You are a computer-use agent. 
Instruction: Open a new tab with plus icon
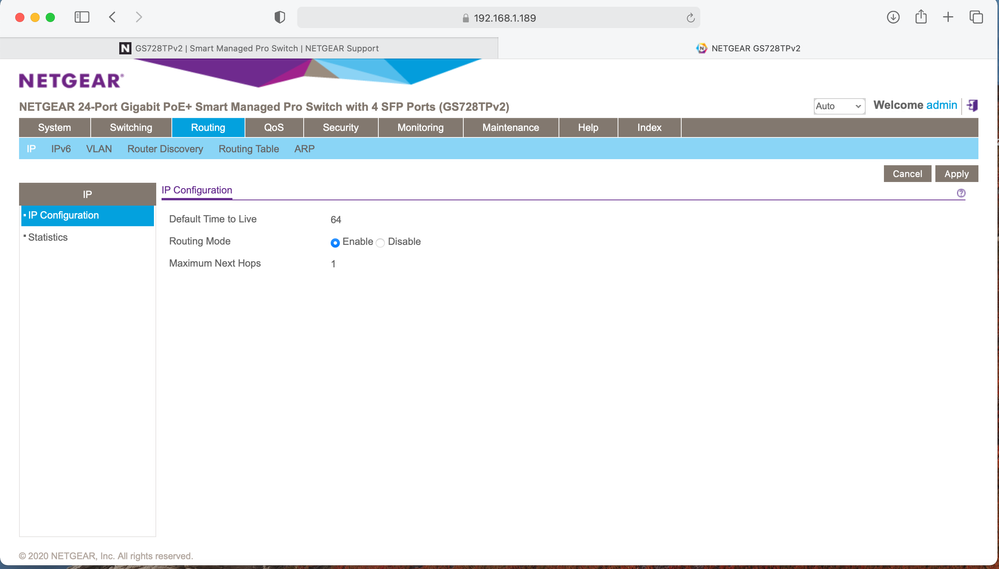pyautogui.click(x=948, y=17)
